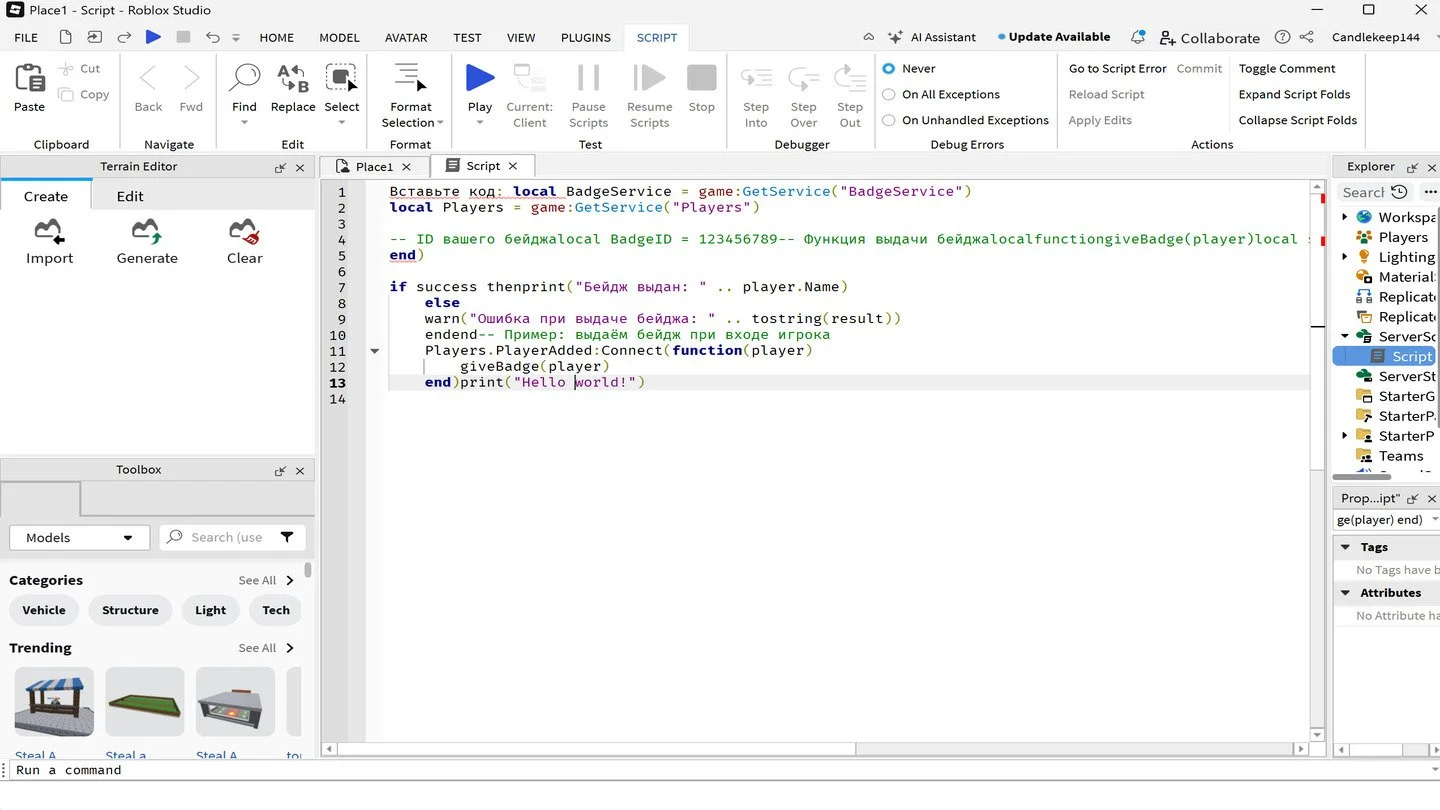Image resolution: width=1440 pixels, height=810 pixels.
Task: Click the Generate terrain icon
Action: (x=147, y=232)
